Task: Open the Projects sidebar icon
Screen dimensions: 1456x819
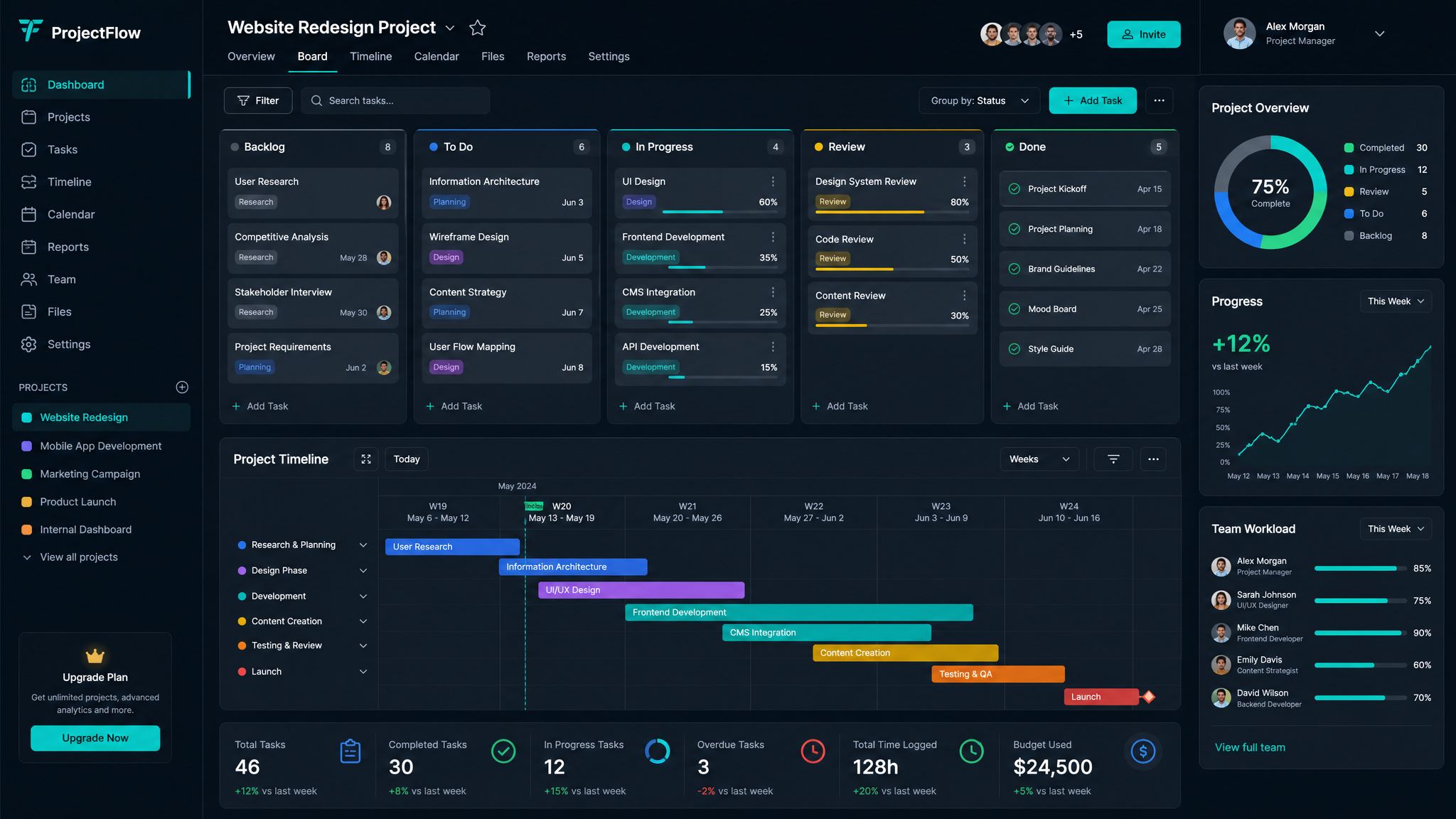Action: pyautogui.click(x=28, y=117)
